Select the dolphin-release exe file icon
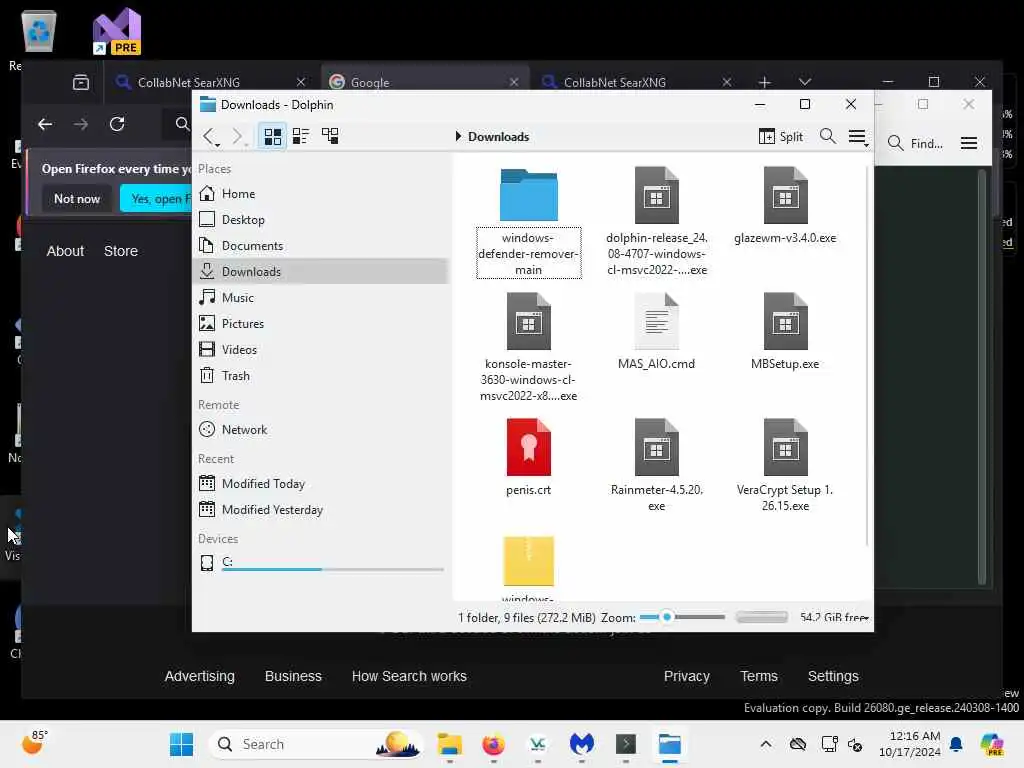 [656, 195]
